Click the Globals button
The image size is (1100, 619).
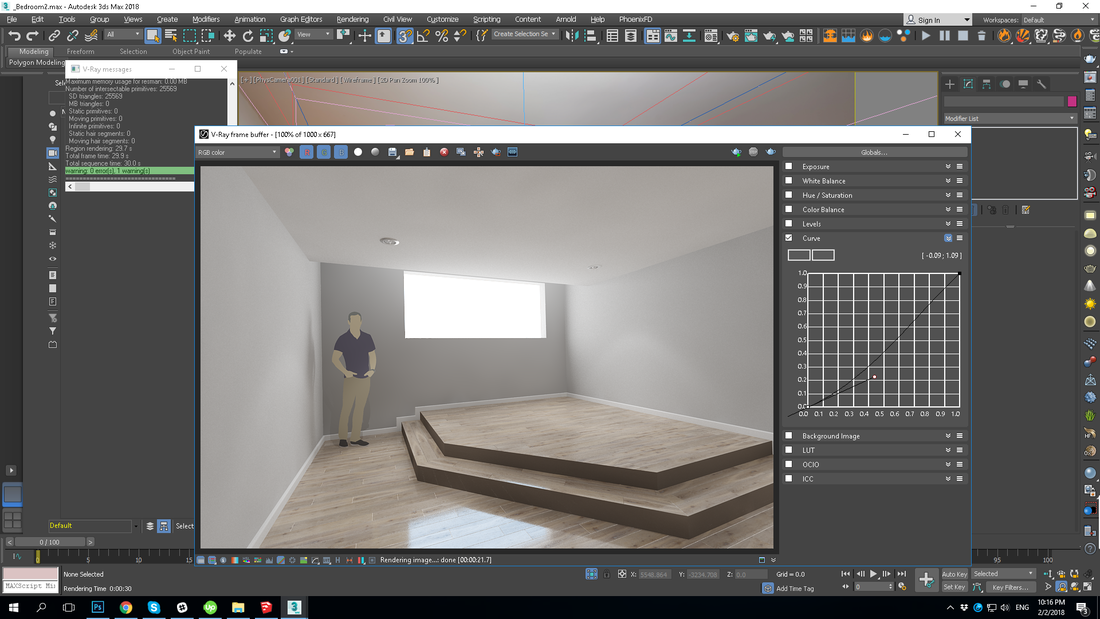click(875, 152)
